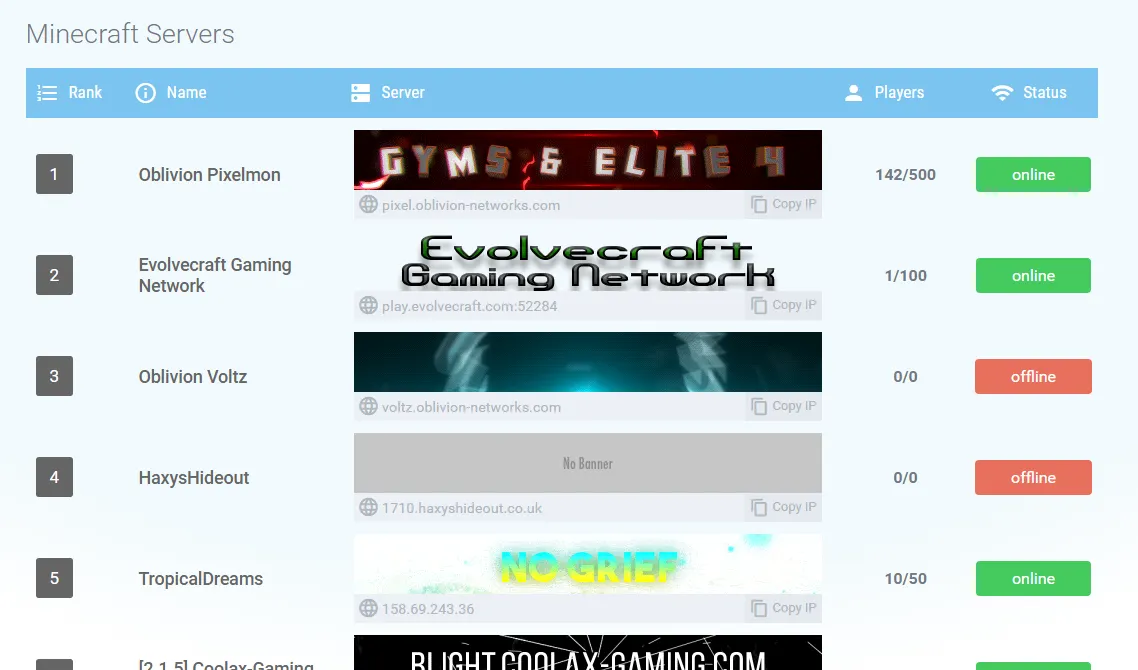
Task: Copy IP for Evolvecraft Gaming Network
Action: tap(784, 306)
